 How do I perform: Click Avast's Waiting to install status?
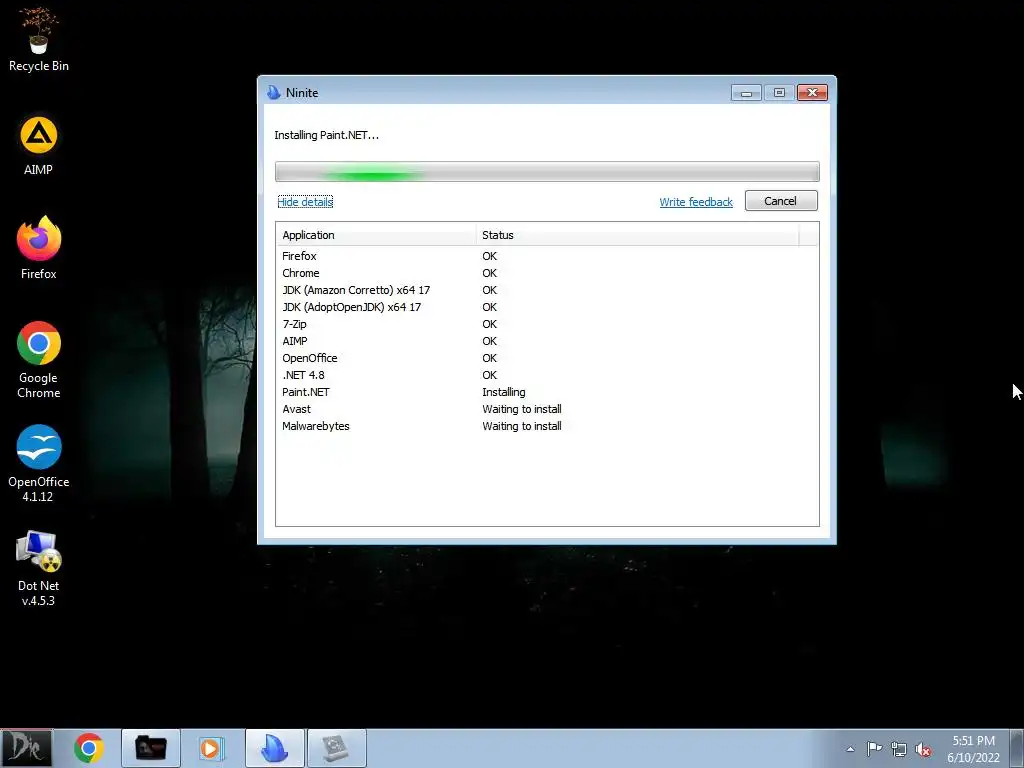(x=522, y=409)
